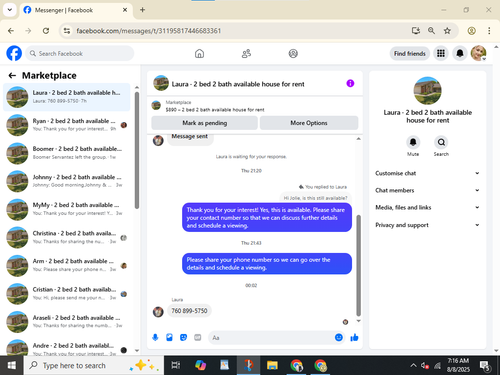Open Christina conversation in list
Screen dimensions: 500x375
pos(67,237)
